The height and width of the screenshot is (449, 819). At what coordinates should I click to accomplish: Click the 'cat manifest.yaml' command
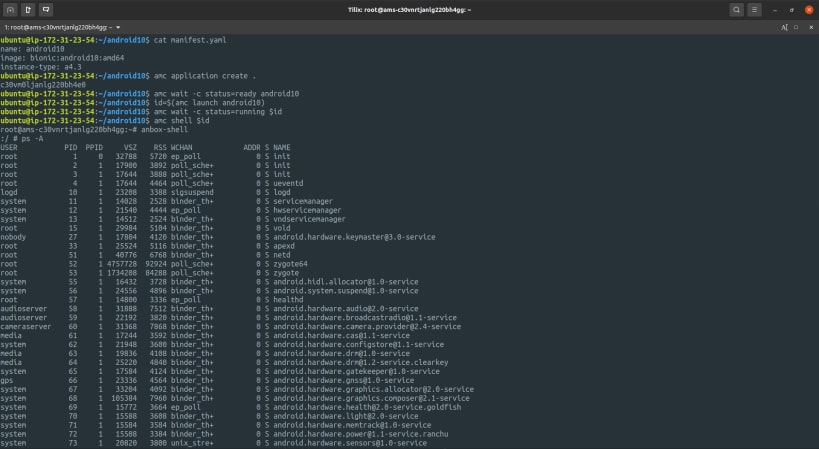190,40
